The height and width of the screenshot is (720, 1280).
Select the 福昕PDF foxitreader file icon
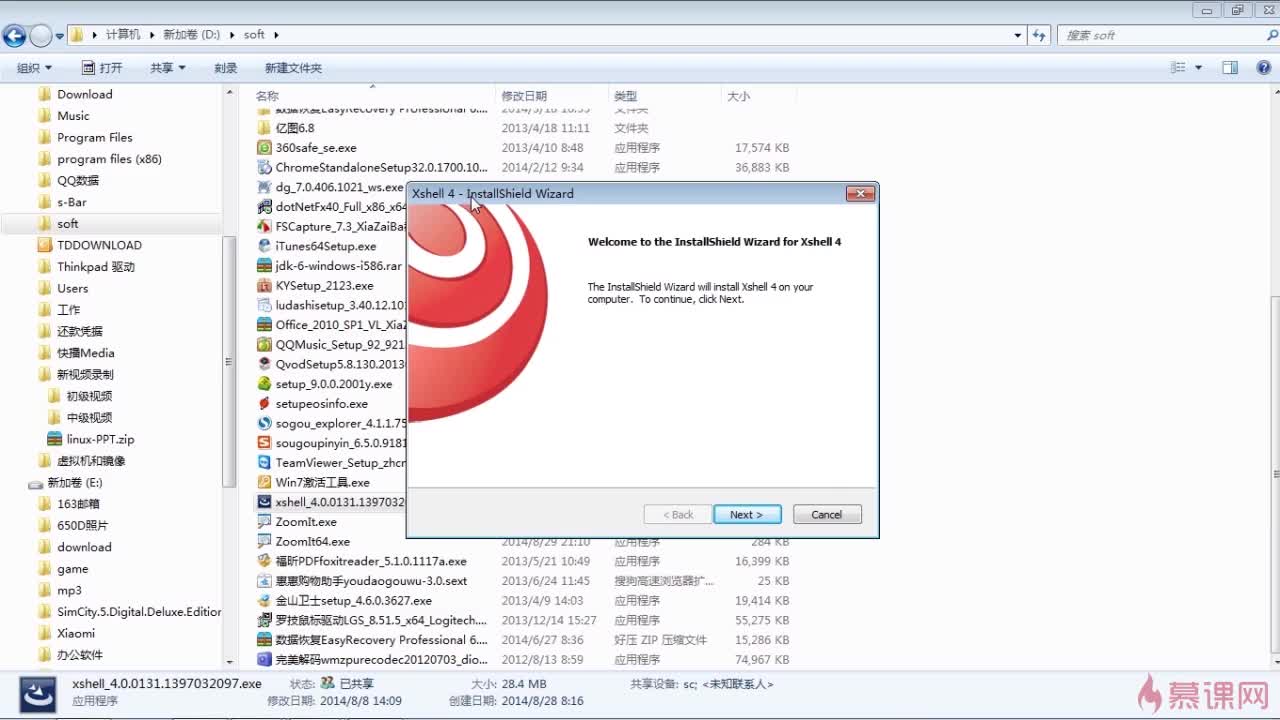click(264, 561)
